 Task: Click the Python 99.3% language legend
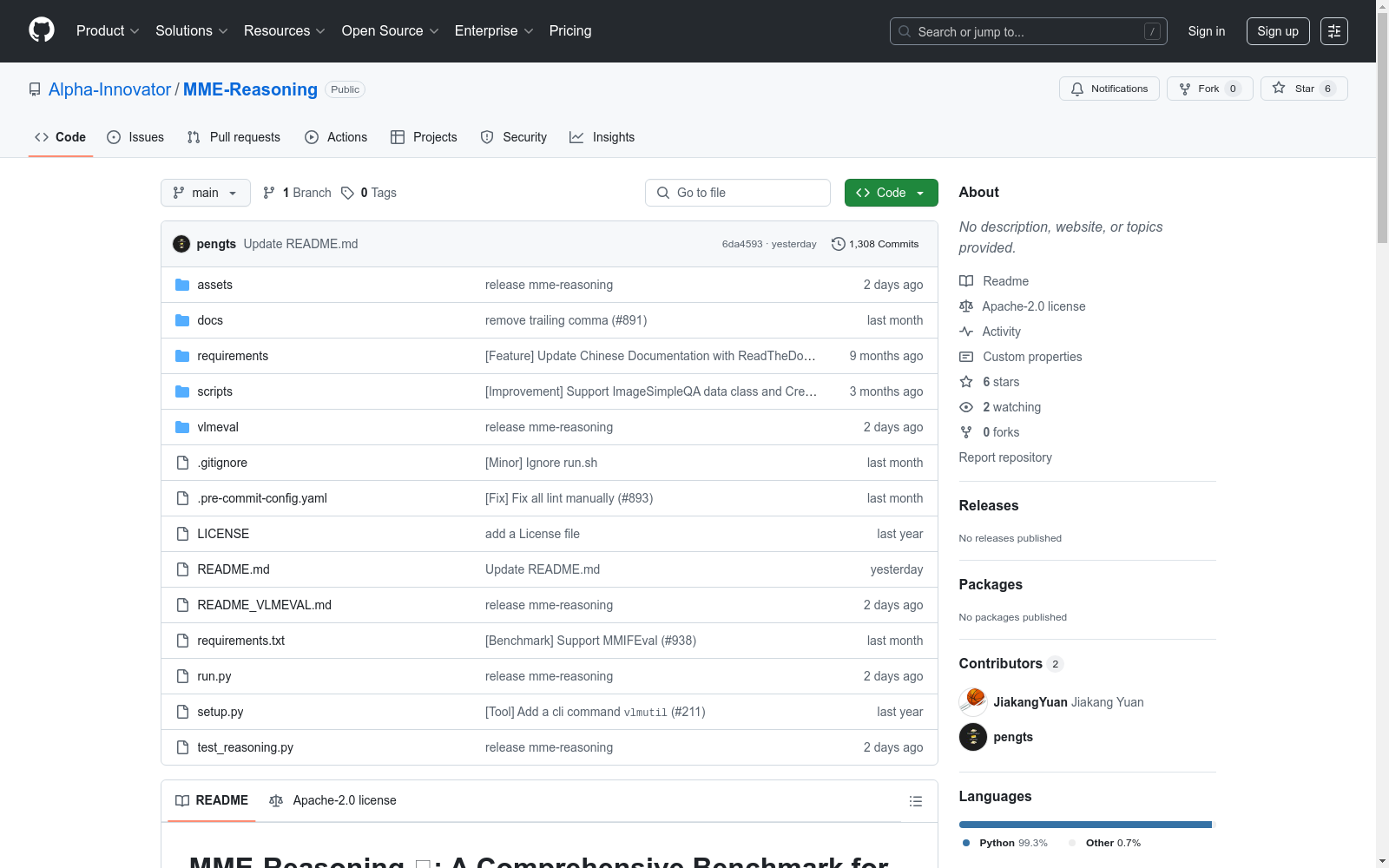1005,843
